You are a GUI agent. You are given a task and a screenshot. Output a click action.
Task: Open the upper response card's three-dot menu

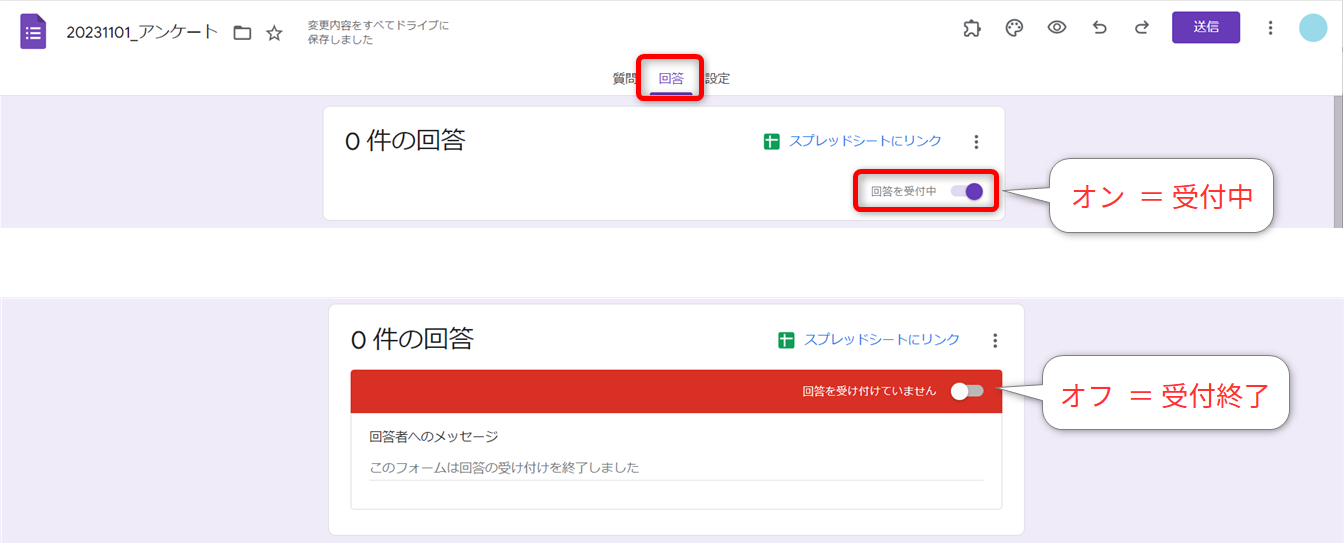tap(977, 142)
